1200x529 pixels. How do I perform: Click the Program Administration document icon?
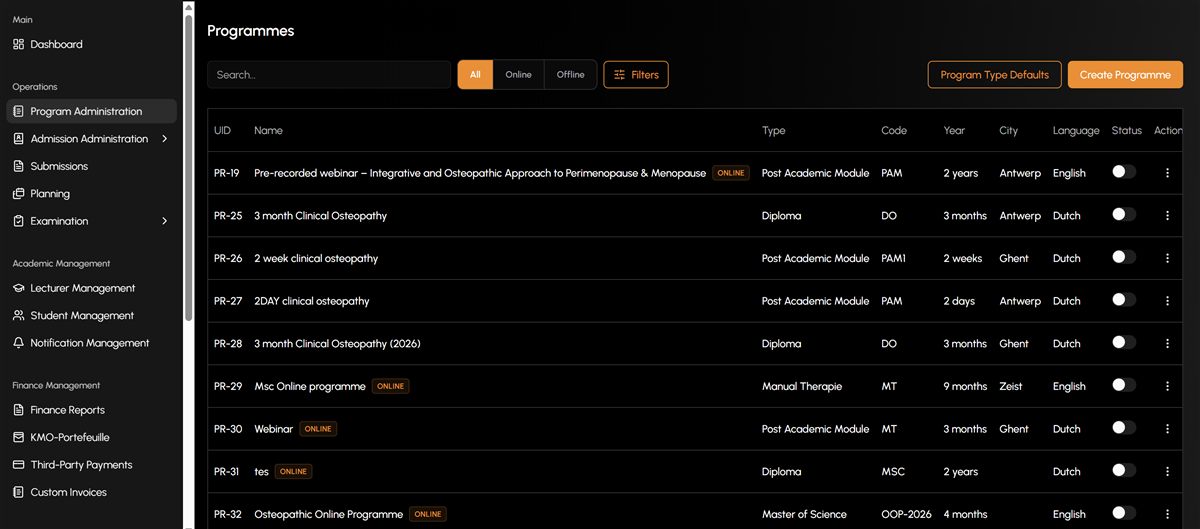(x=18, y=111)
